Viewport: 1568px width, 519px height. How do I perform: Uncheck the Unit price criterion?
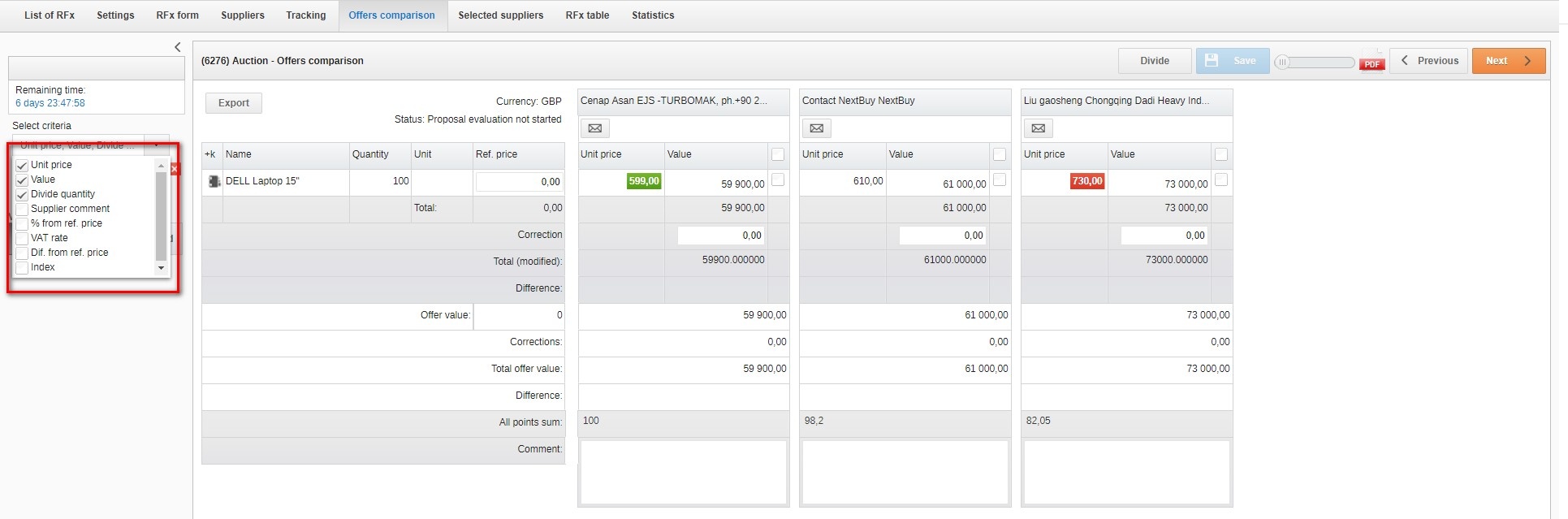pos(22,166)
